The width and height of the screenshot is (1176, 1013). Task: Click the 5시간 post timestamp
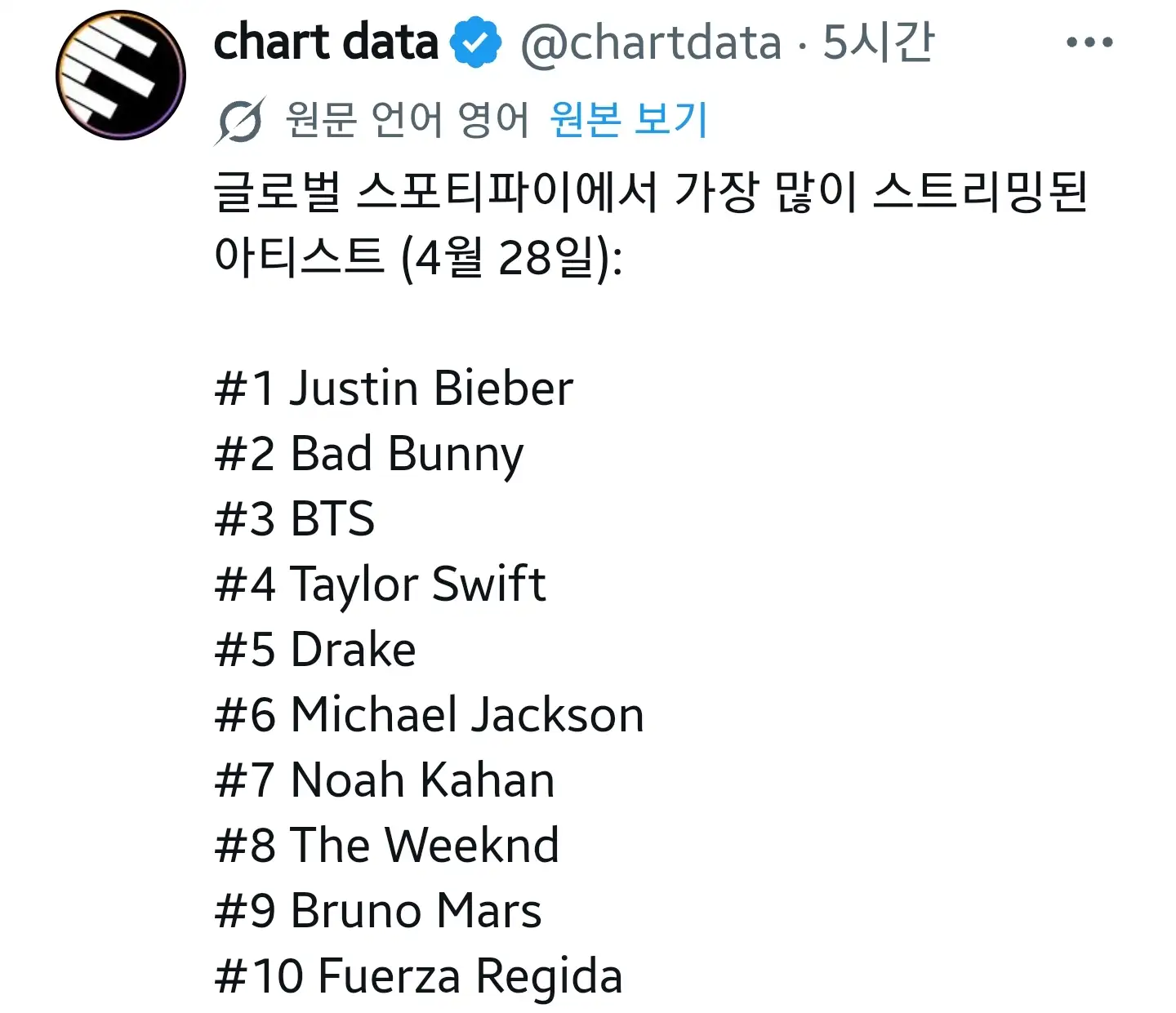(878, 42)
